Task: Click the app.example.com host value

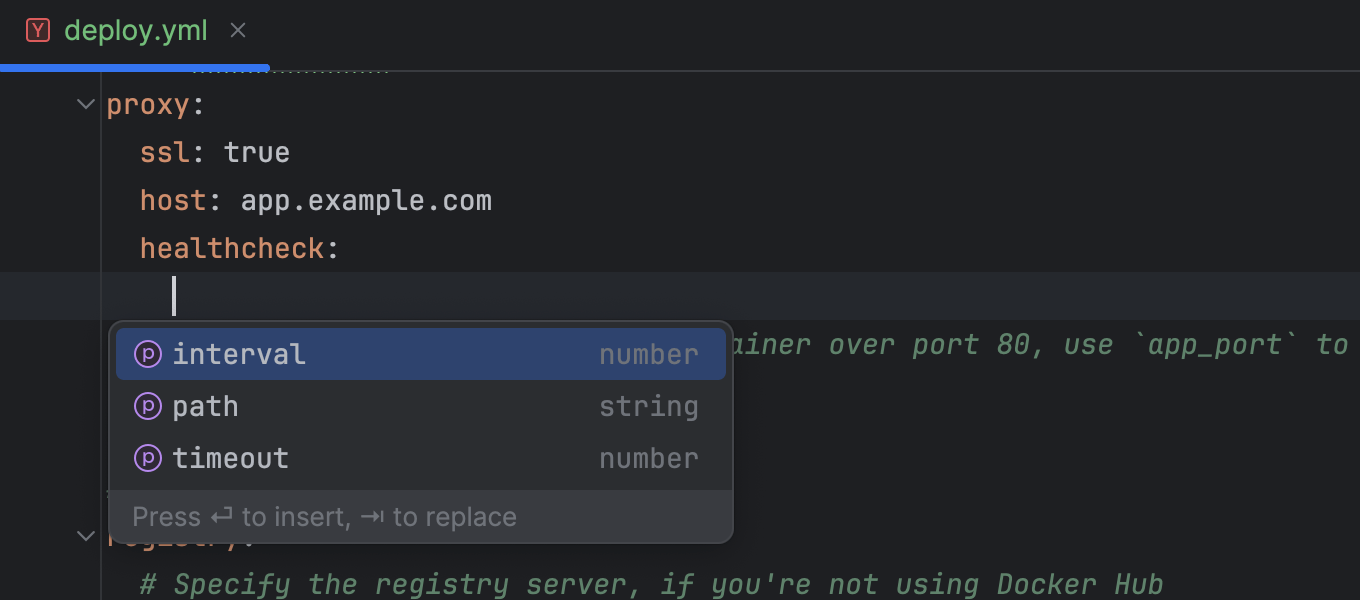Action: pos(366,200)
